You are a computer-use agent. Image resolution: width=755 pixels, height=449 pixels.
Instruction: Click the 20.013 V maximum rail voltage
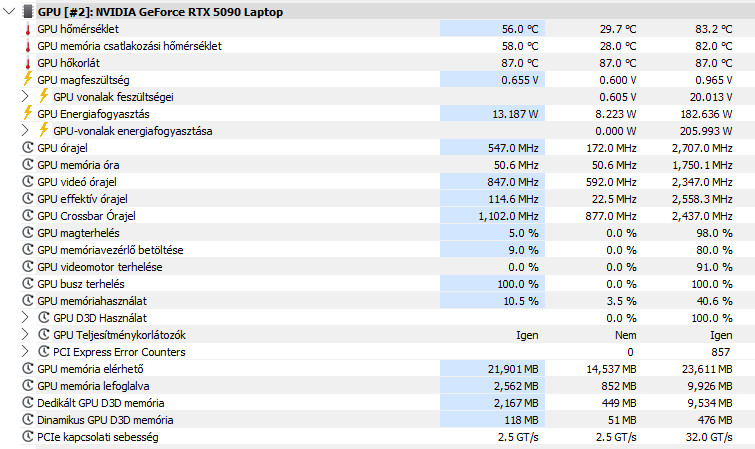point(711,97)
